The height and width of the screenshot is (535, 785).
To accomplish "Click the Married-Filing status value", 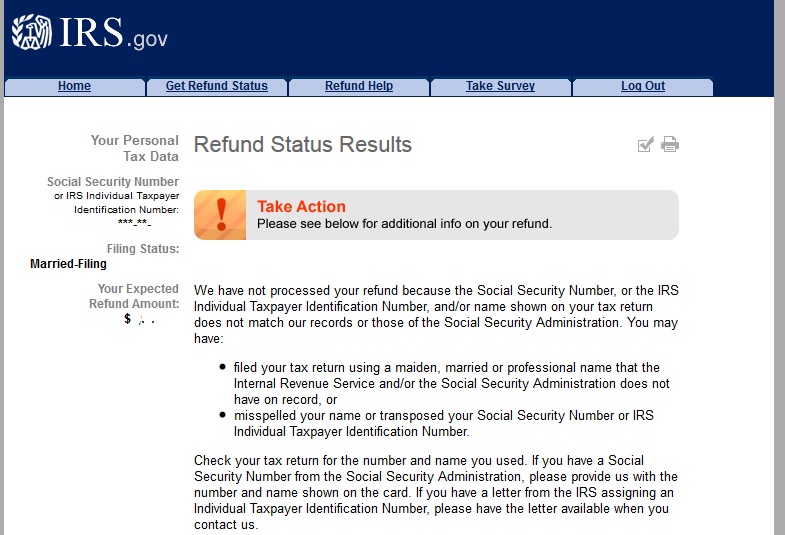I will pos(68,264).
